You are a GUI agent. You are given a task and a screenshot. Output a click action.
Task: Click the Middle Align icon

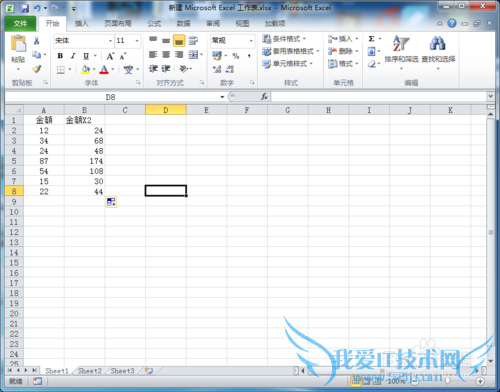point(166,40)
